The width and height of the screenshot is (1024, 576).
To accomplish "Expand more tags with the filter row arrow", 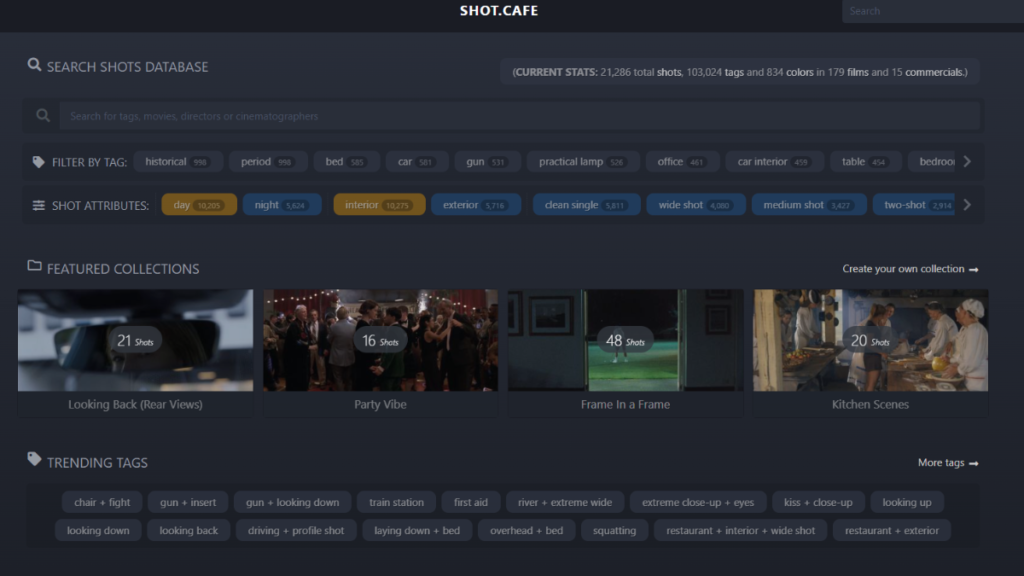I will point(967,162).
